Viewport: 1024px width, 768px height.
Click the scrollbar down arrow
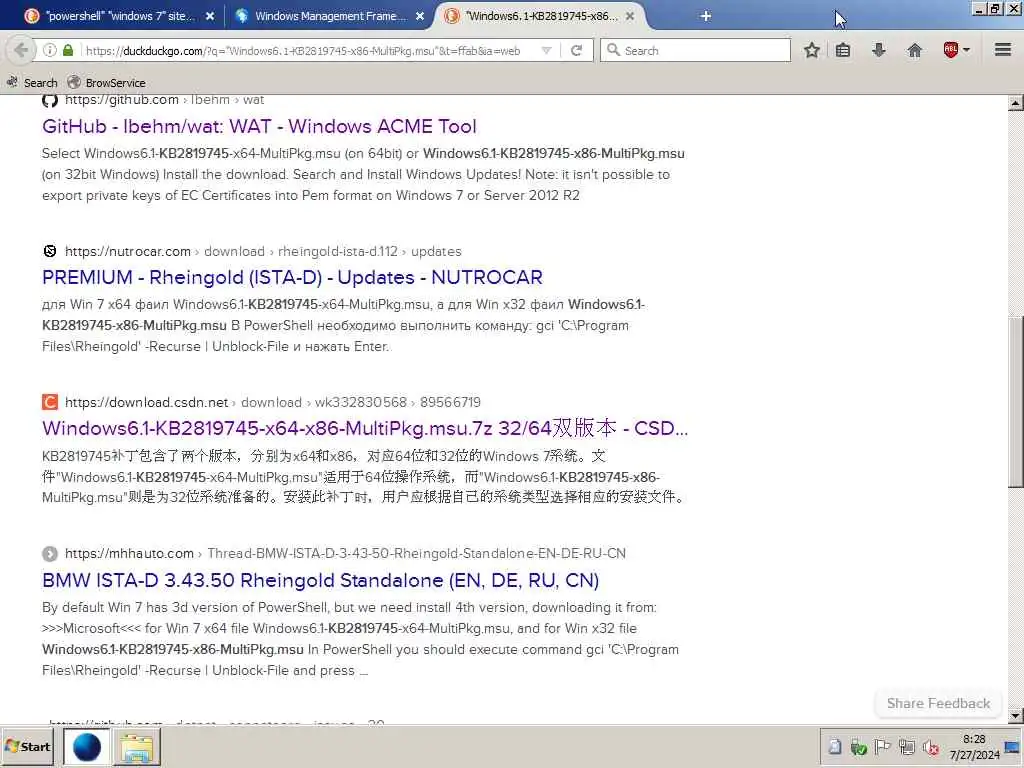coord(1015,716)
